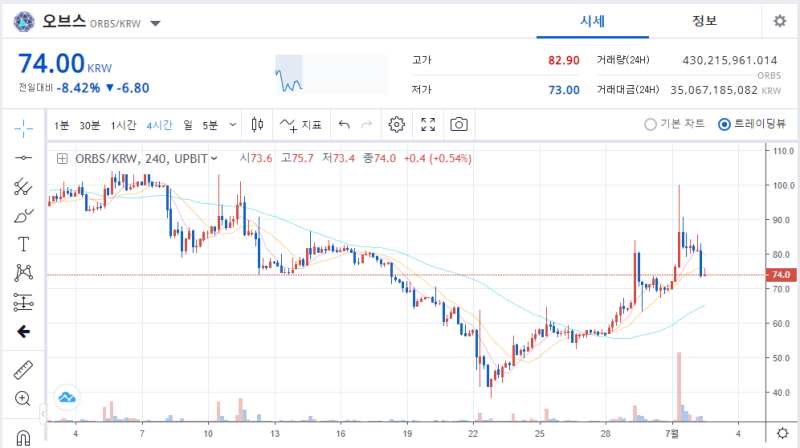Take a chart snapshot with camera icon
The image size is (800, 448).
[x=459, y=125]
